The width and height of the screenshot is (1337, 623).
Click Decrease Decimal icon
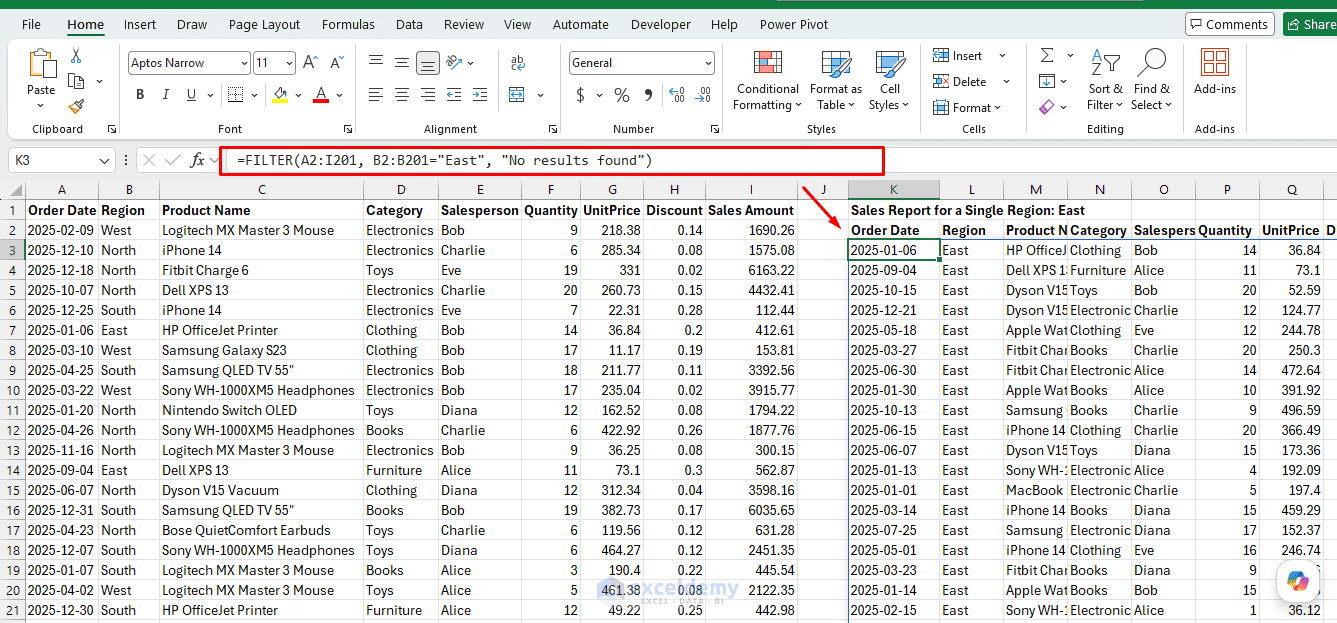tap(703, 95)
